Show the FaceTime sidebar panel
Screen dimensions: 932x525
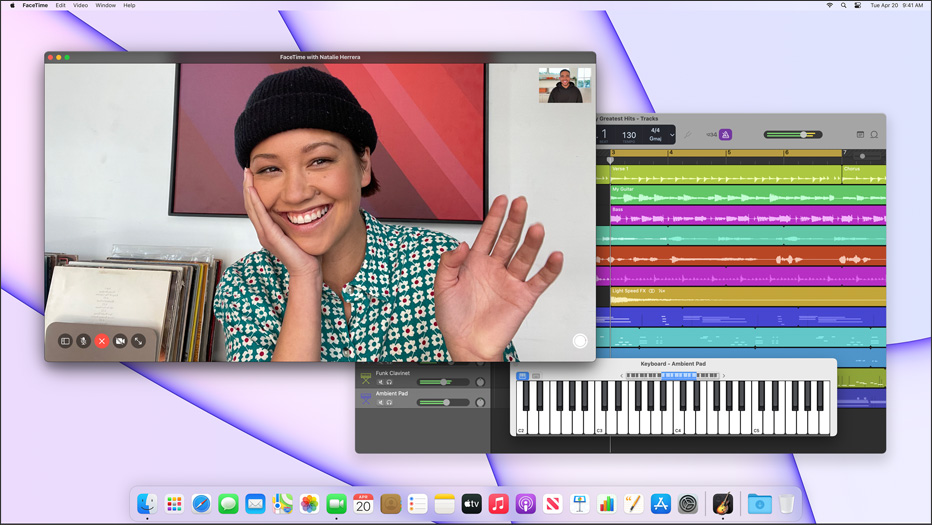click(65, 341)
